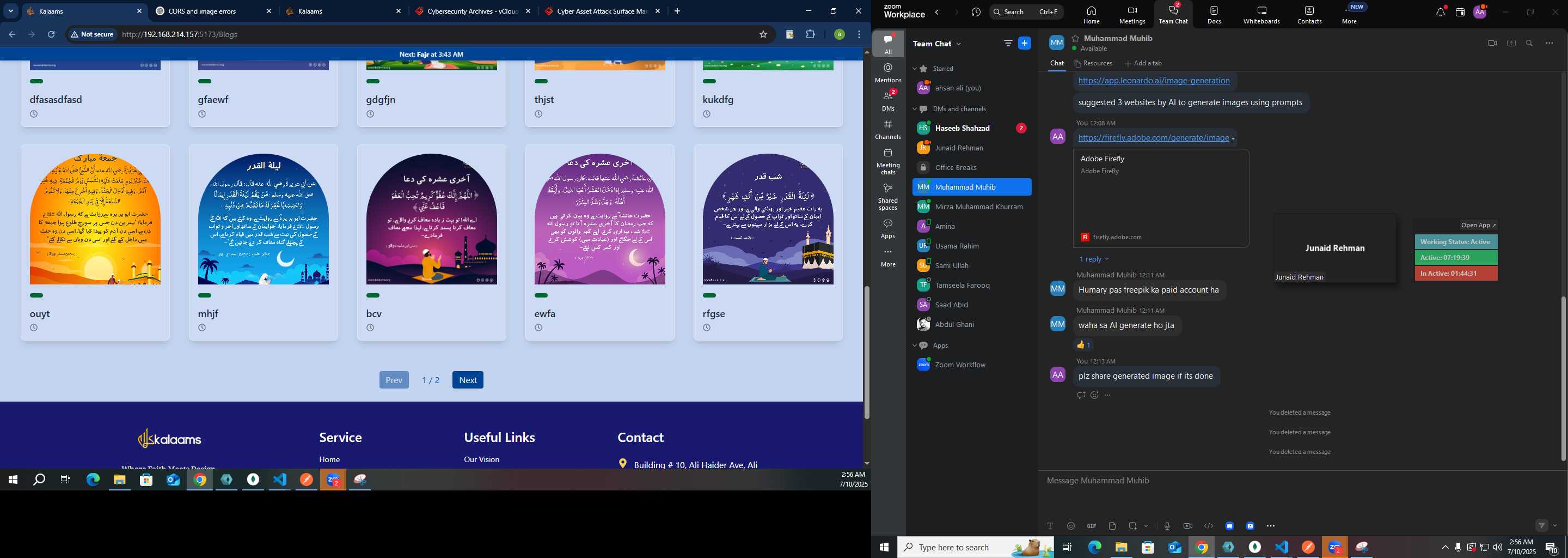Open Zoom Docs tab

pyautogui.click(x=1214, y=15)
